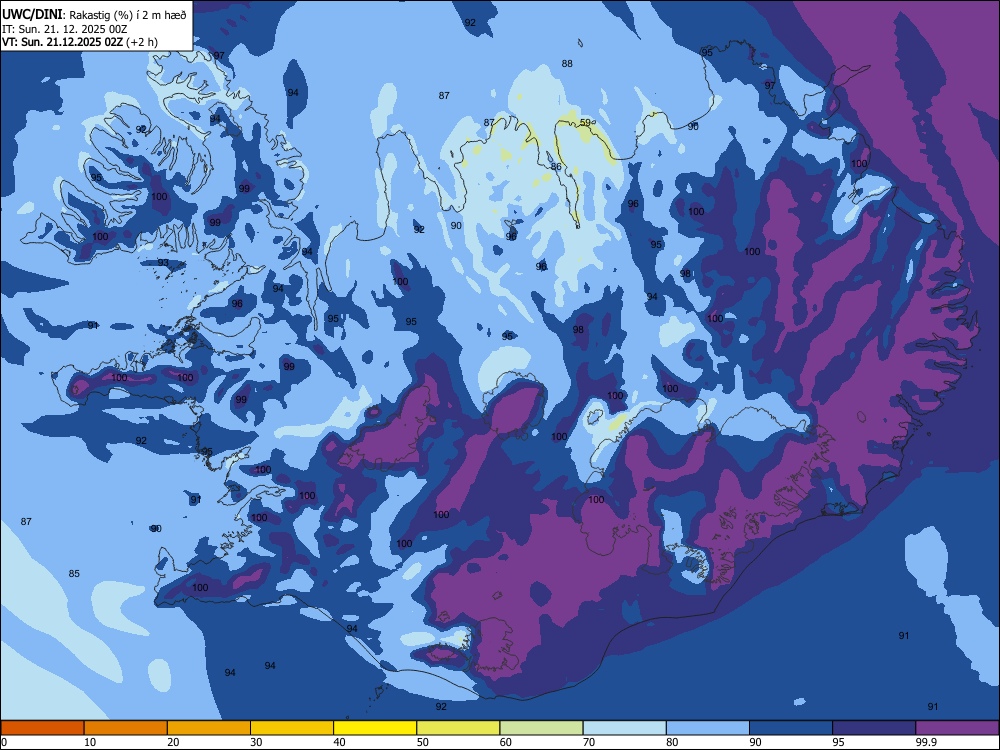The width and height of the screenshot is (1000, 750).
Task: Pick the purple legend swatch above 99.9
Action: pos(957,728)
